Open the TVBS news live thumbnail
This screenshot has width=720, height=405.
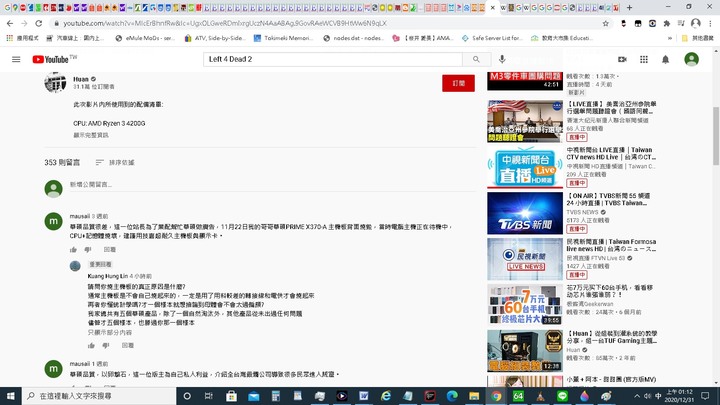525,213
